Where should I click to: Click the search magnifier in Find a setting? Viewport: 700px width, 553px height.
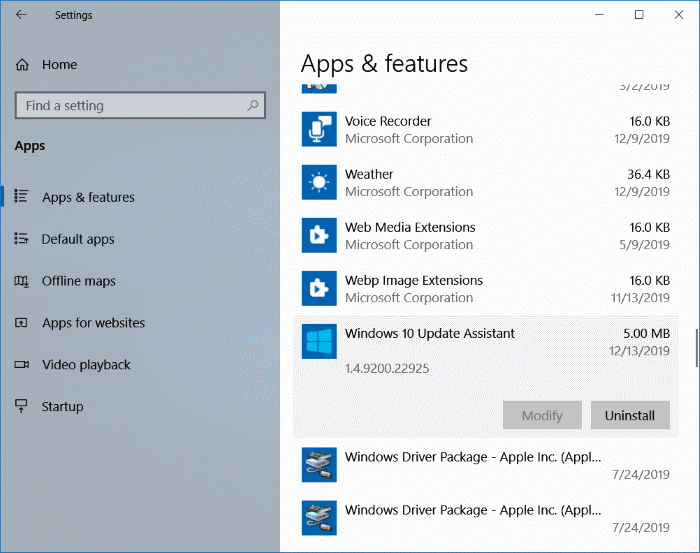(x=253, y=105)
